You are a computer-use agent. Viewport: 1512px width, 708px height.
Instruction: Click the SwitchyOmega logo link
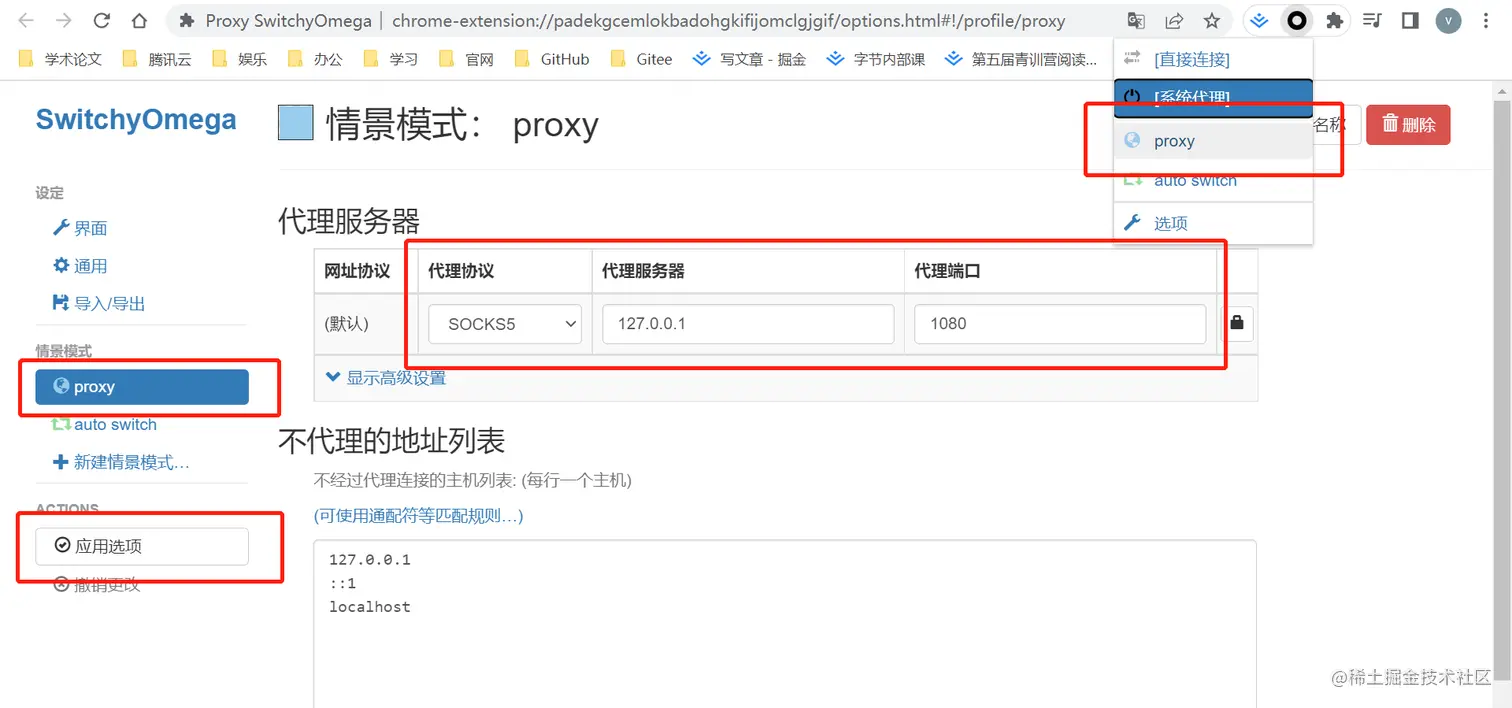136,120
